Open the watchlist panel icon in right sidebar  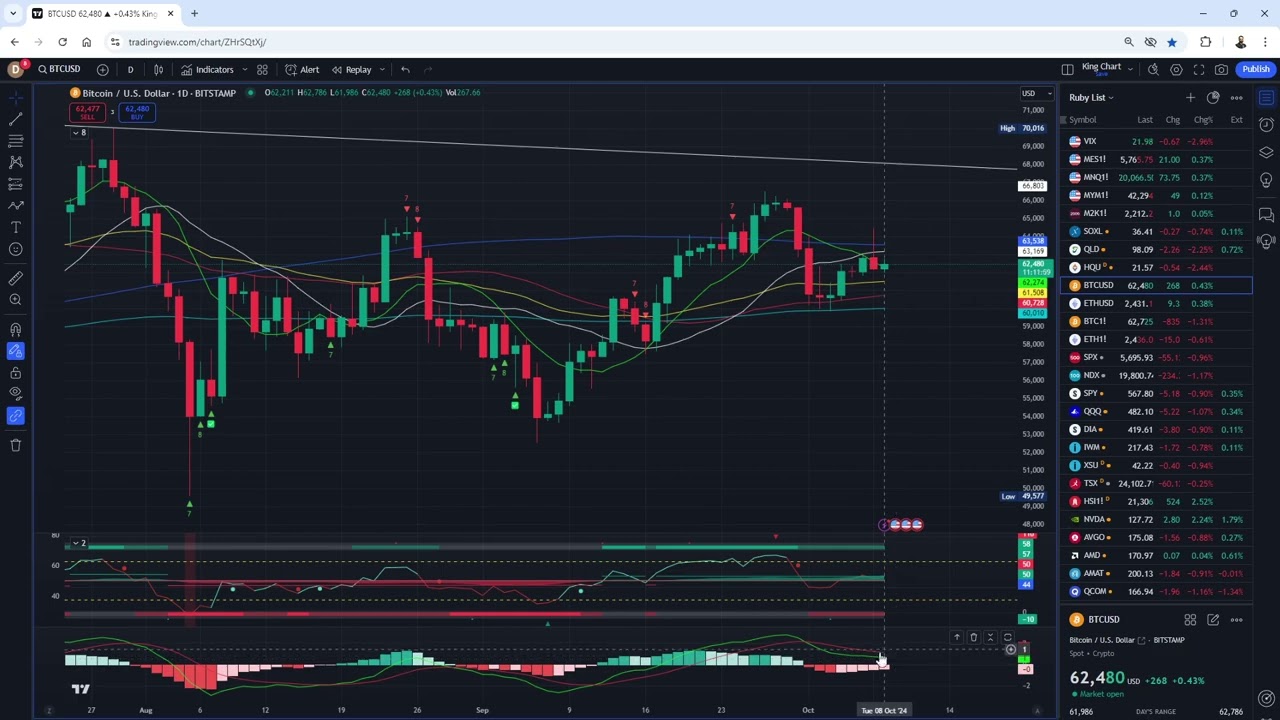click(1266, 97)
